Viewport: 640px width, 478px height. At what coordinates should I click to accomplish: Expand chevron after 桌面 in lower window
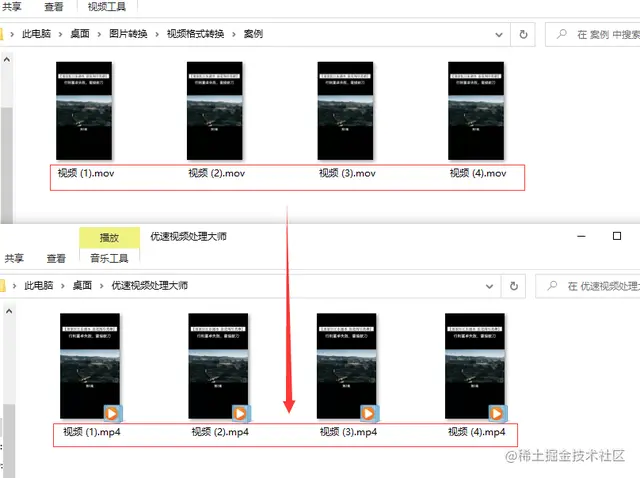pyautogui.click(x=102, y=286)
